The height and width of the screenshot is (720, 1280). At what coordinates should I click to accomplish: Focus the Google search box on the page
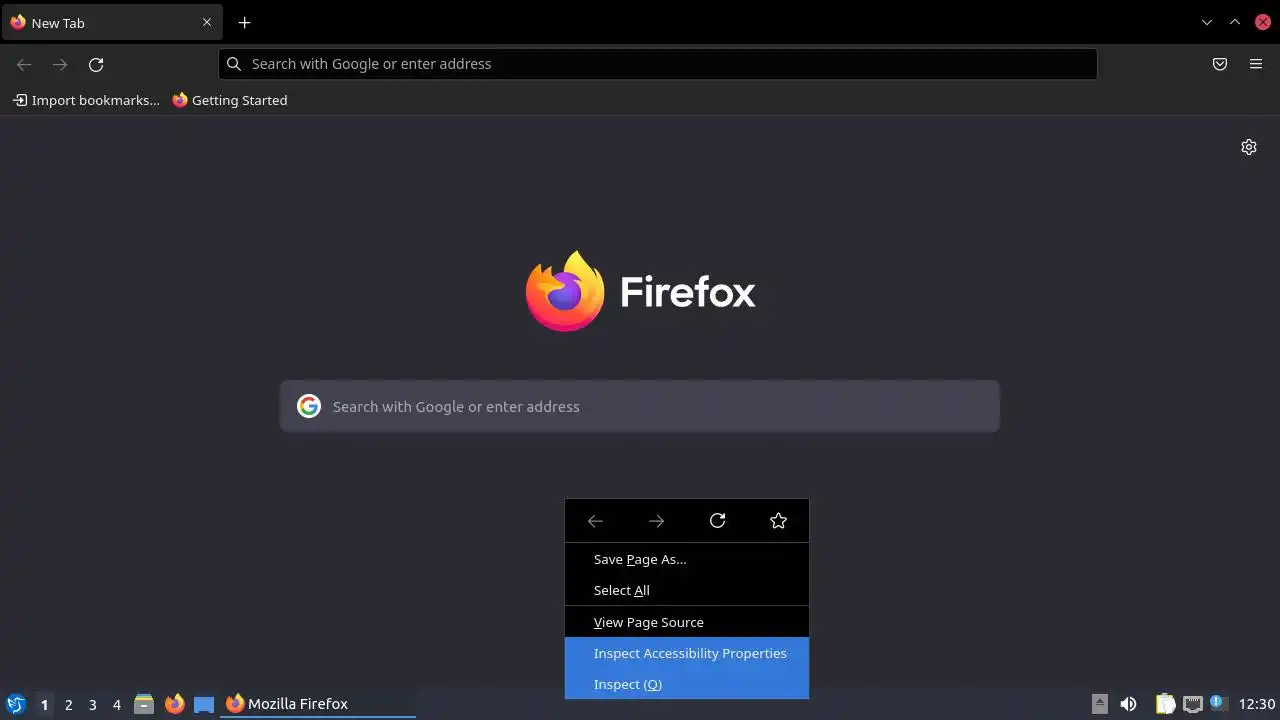coord(640,406)
